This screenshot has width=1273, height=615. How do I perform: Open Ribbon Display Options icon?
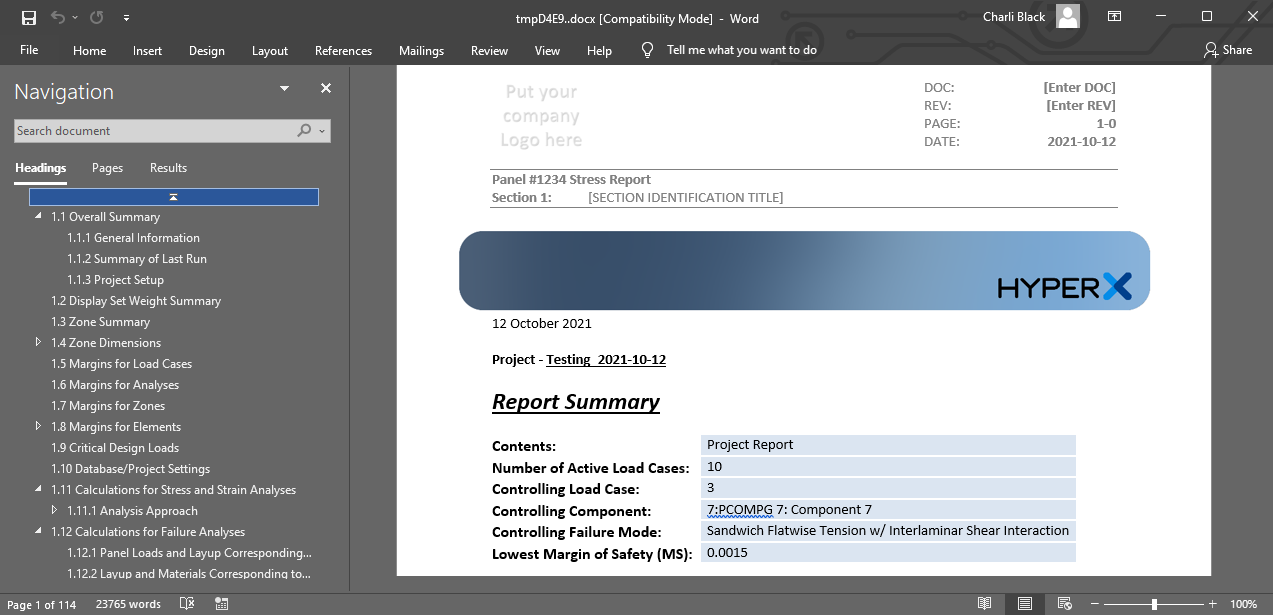click(1115, 17)
